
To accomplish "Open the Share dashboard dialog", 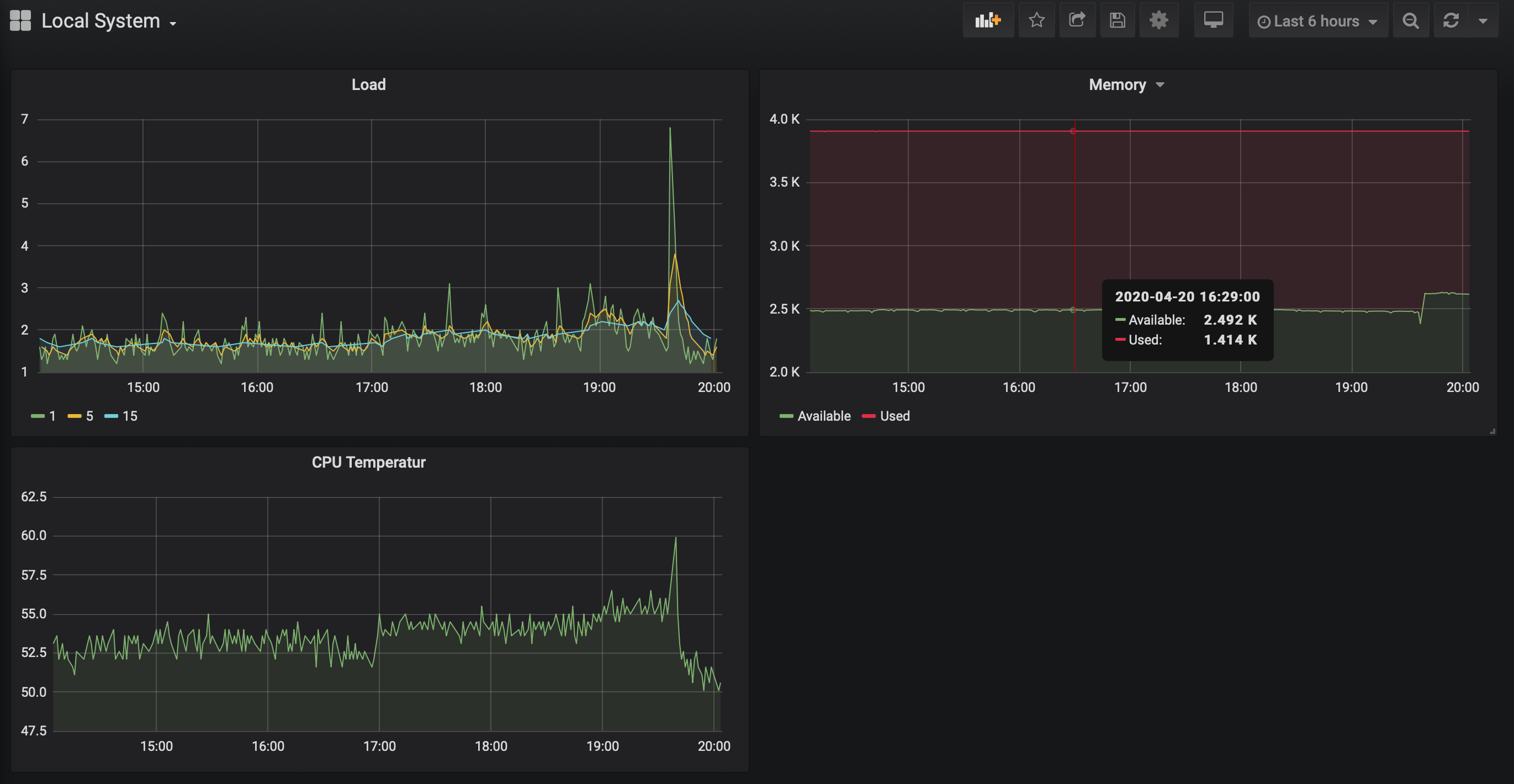I will click(x=1077, y=20).
